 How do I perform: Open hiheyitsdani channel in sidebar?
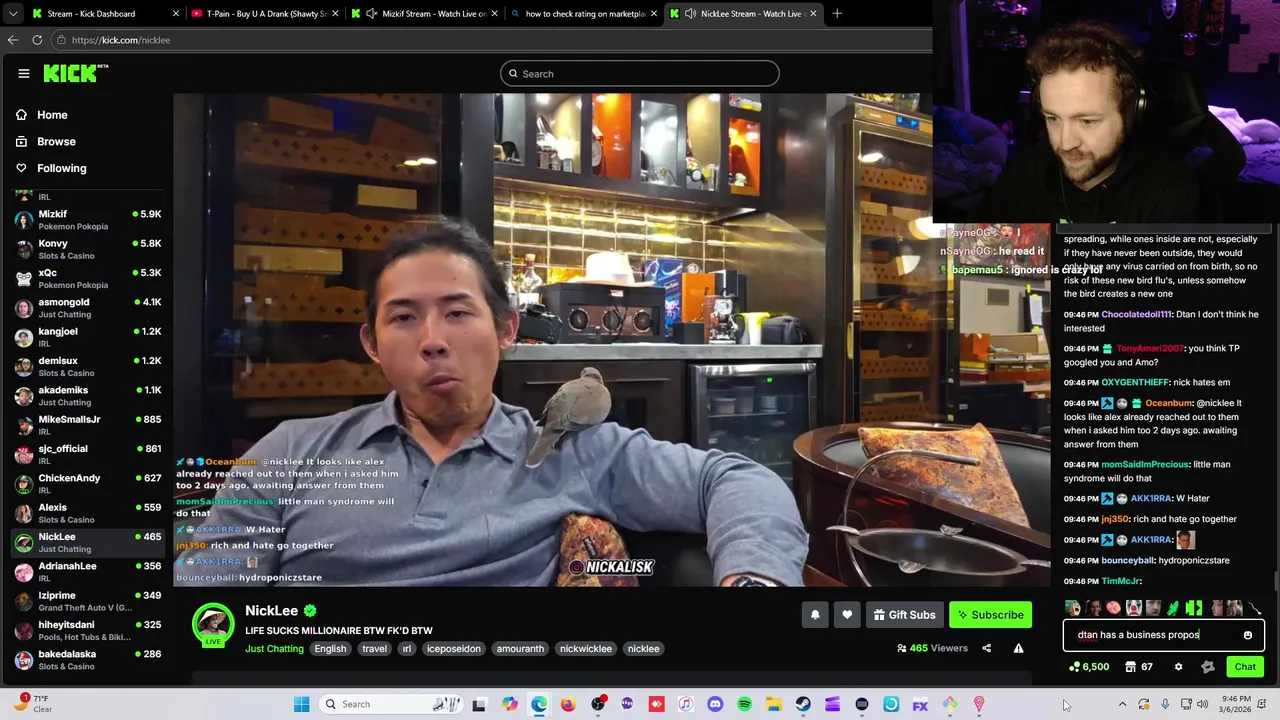(x=87, y=630)
